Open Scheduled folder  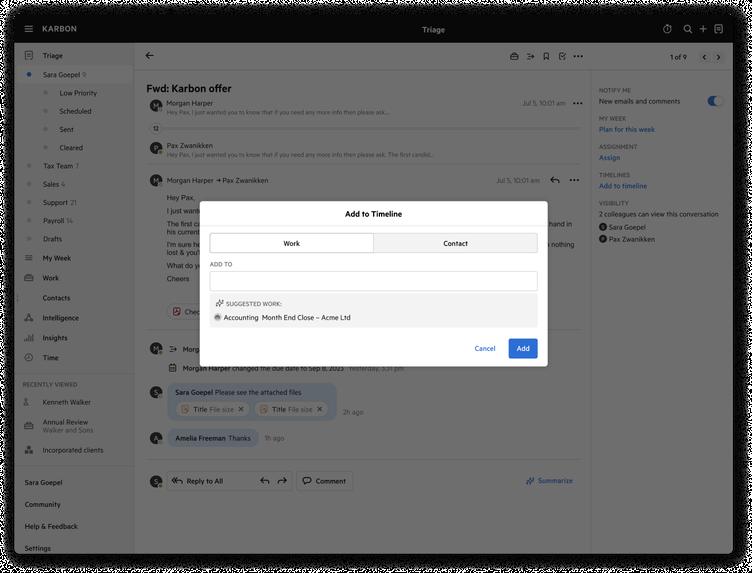pos(75,111)
